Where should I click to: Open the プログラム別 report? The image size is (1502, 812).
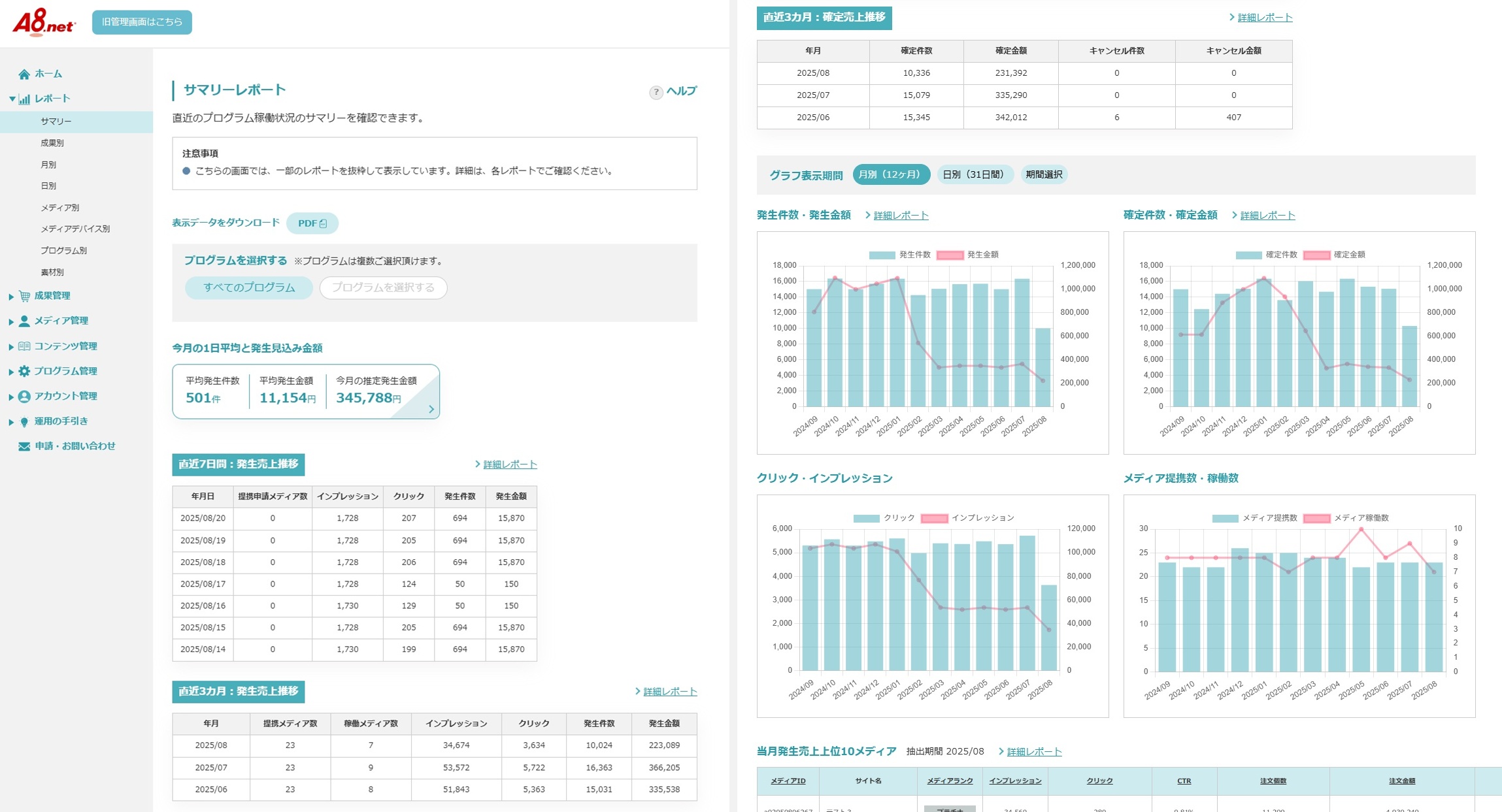point(64,251)
